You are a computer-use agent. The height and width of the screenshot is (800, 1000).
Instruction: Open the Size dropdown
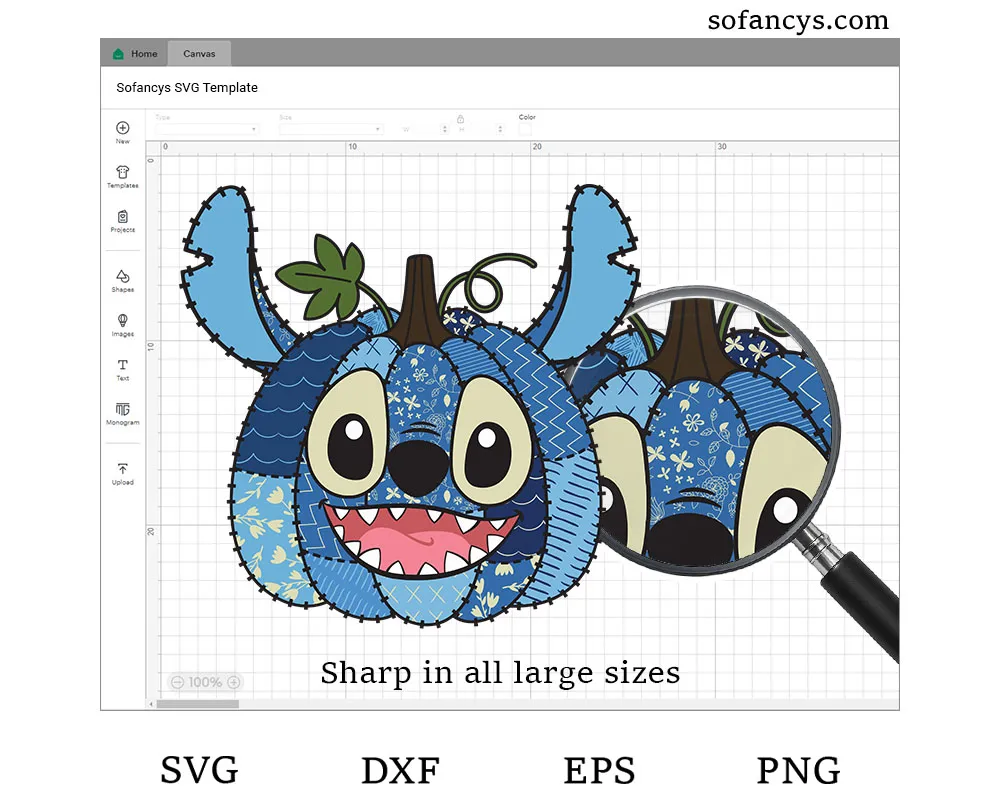click(330, 129)
